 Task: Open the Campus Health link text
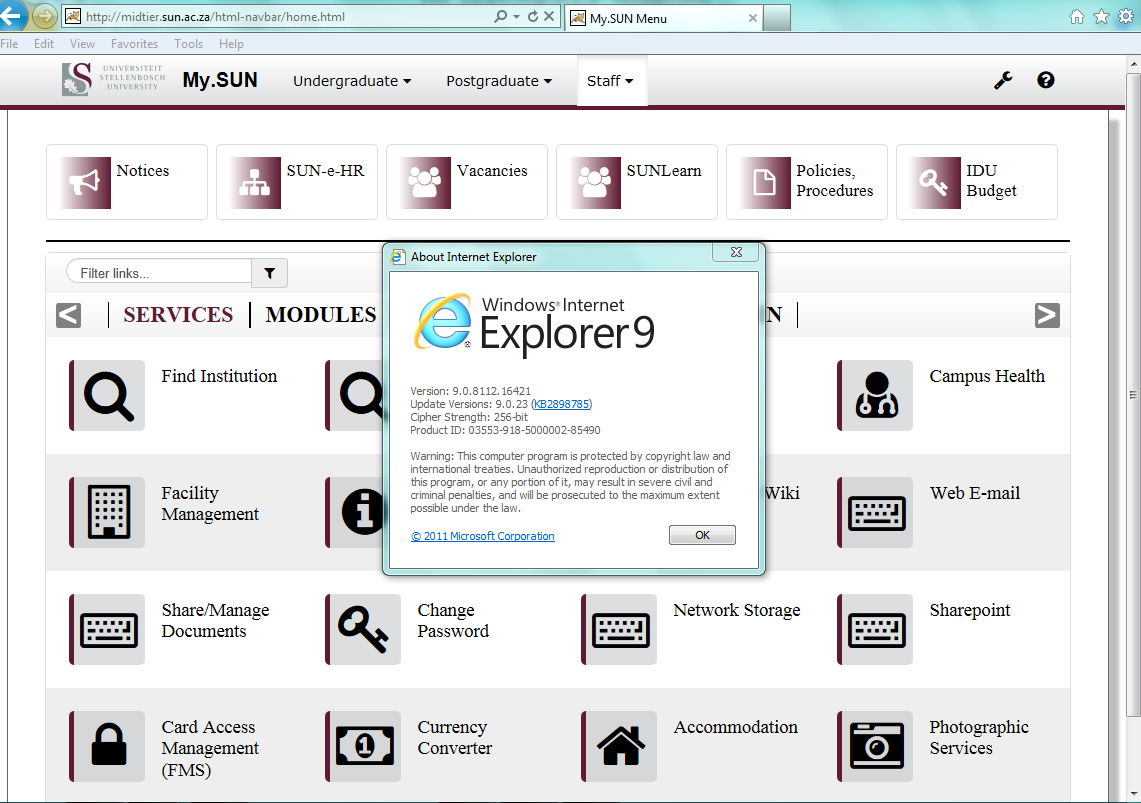pyautogui.click(x=987, y=376)
